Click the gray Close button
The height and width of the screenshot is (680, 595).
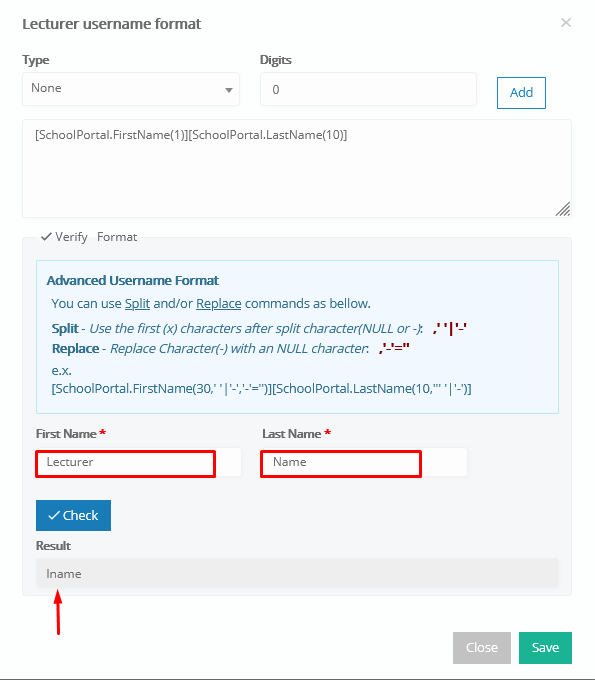click(x=482, y=647)
